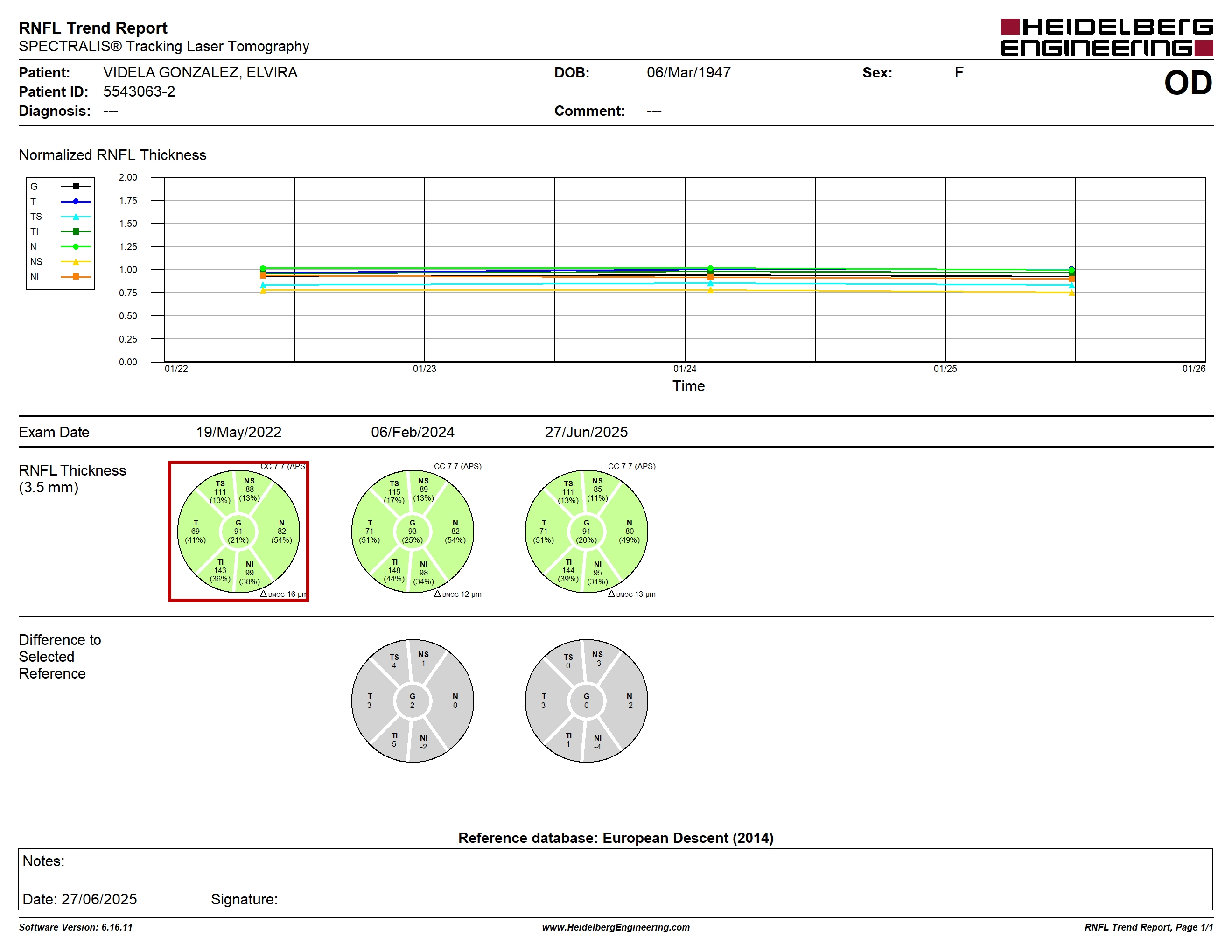Click RNFL Trend Report, Page 1/1 footer

(x=1148, y=927)
